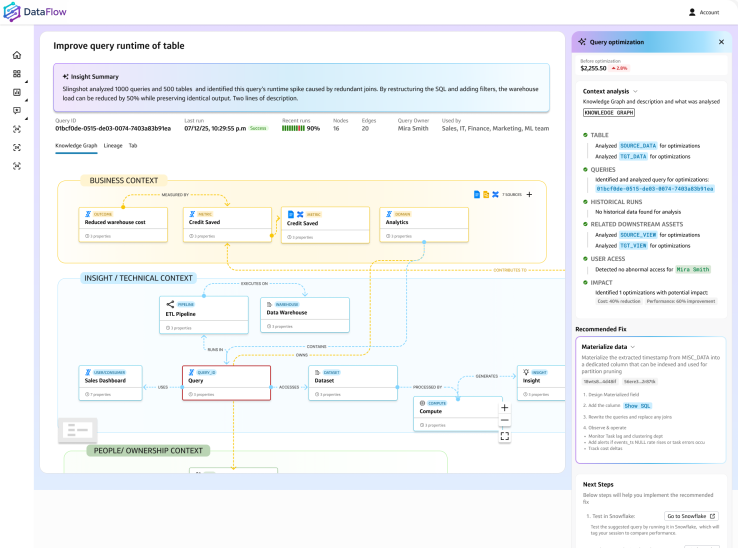Click the blue document source icon

pyautogui.click(x=477, y=194)
